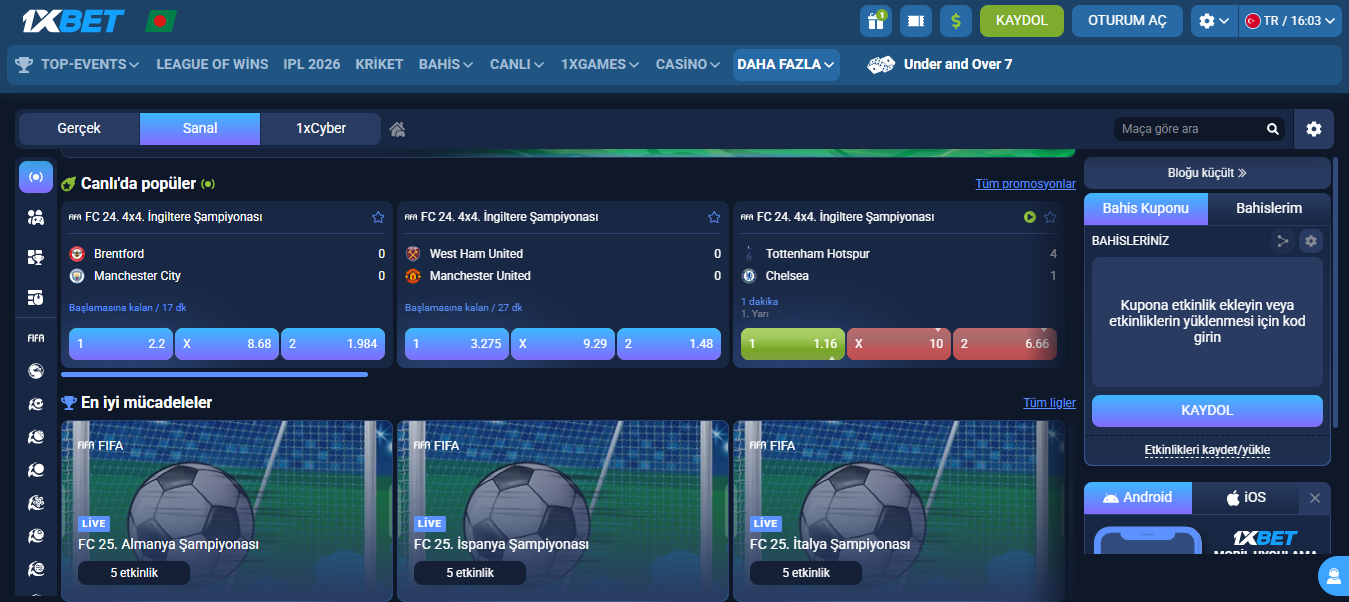
Task: Click the OTURUM AÇ button
Action: [x=1127, y=20]
